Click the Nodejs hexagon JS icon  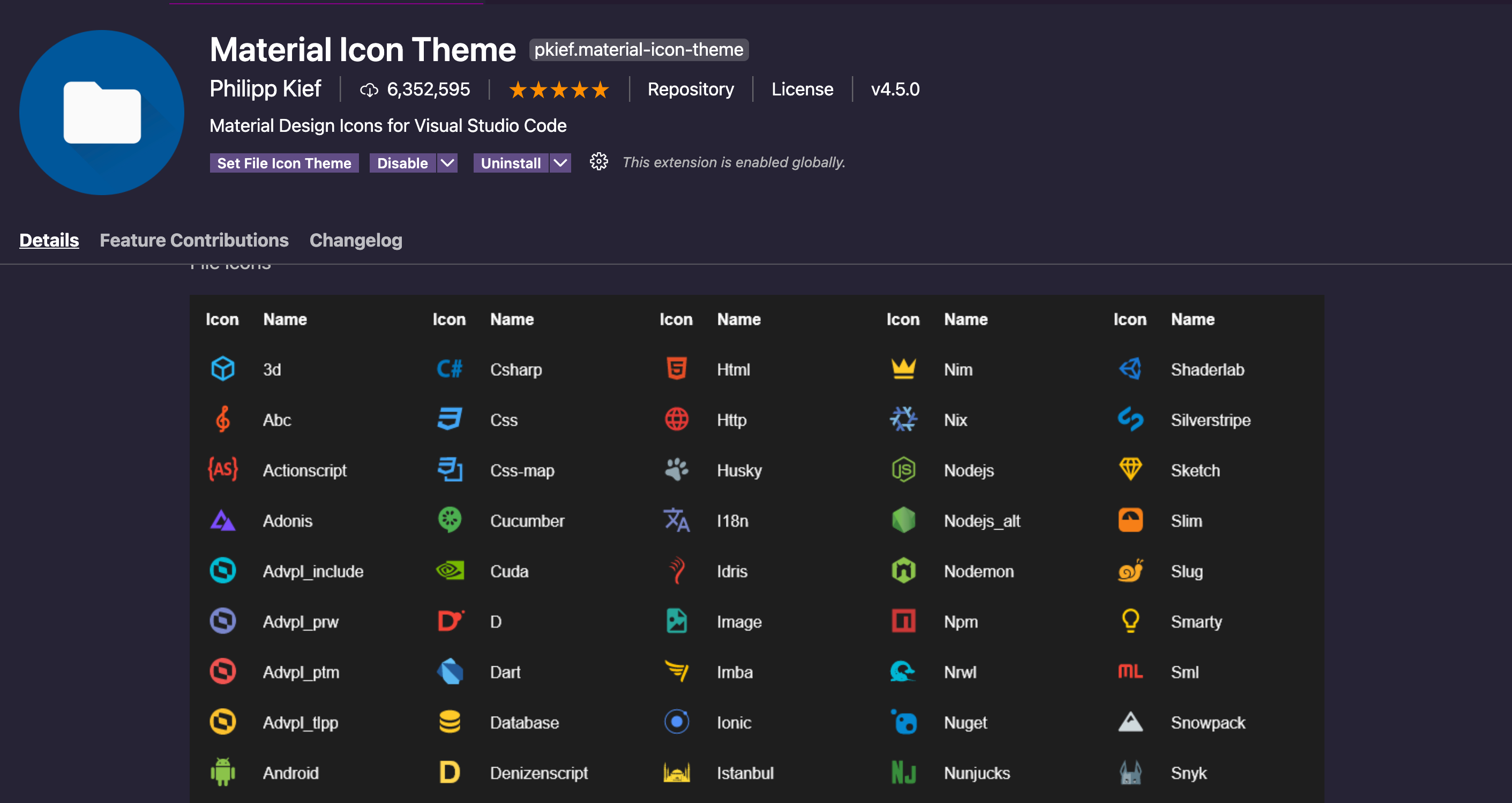903,470
